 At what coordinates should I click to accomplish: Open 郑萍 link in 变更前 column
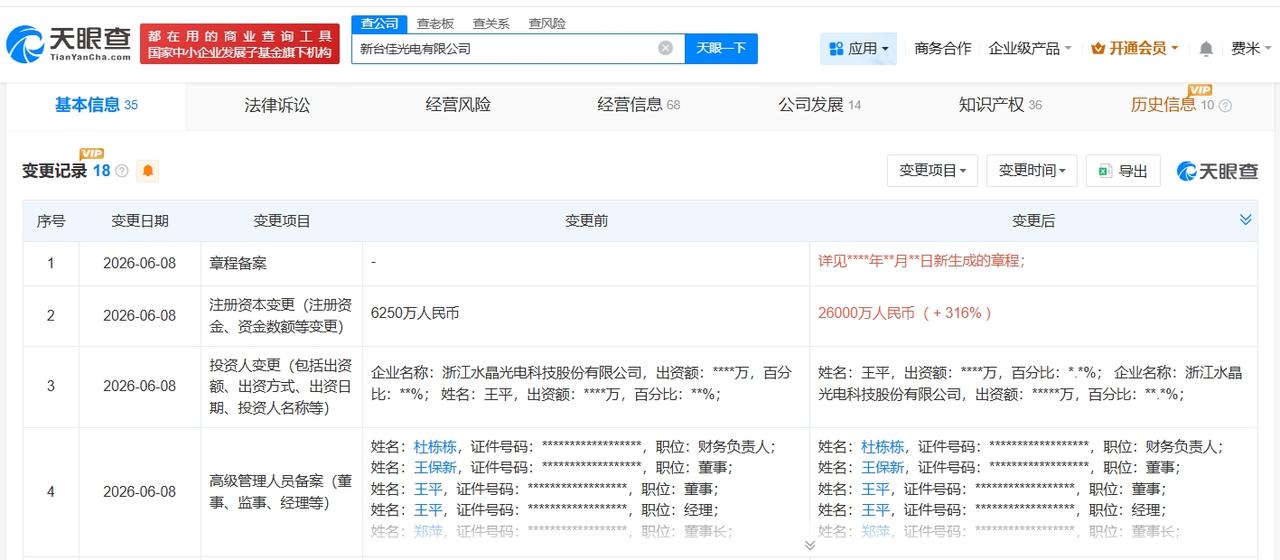coord(428,532)
